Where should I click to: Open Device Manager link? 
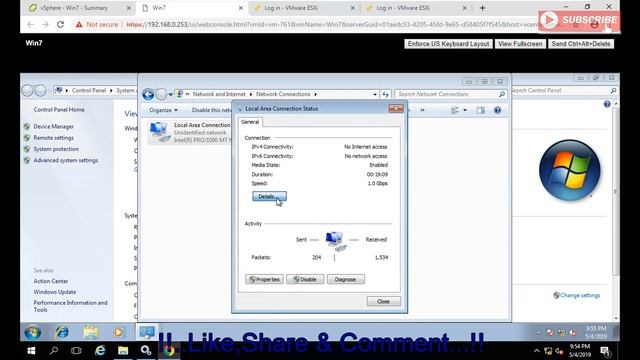[x=53, y=127]
